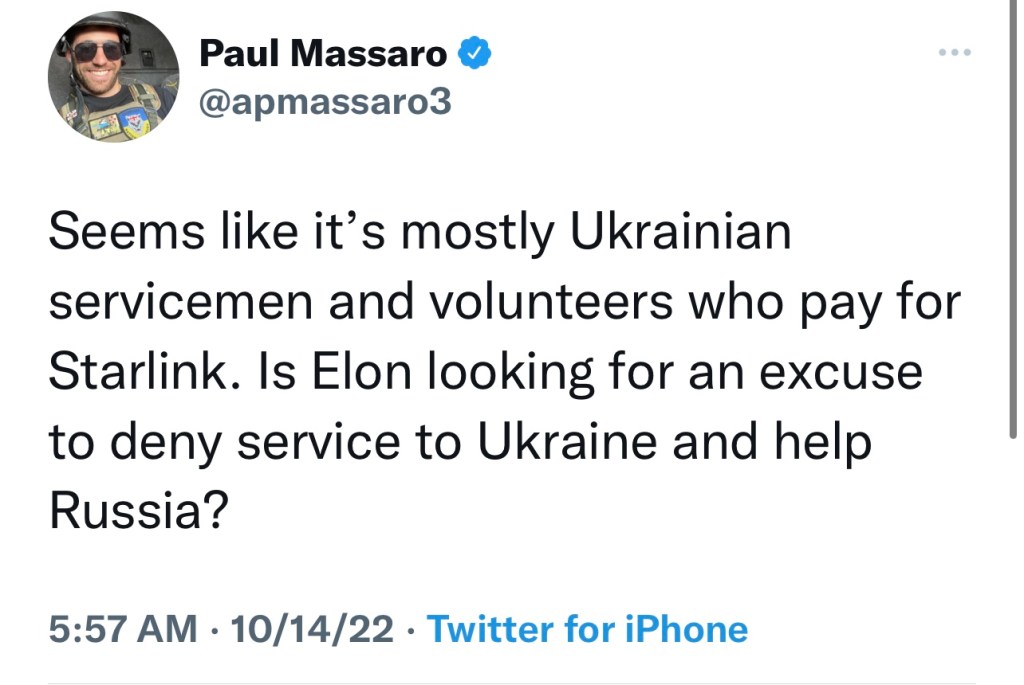Click the 5:57 AM timestamp
1024x685 pixels.
122,629
